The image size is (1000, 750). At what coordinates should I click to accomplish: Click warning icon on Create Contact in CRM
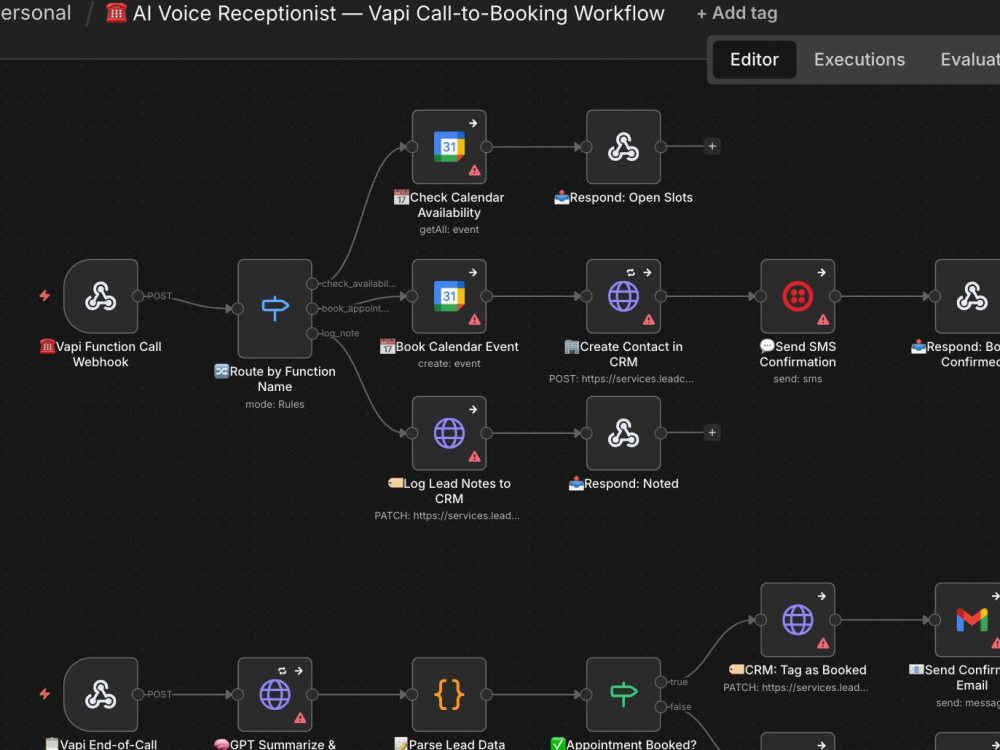(649, 320)
